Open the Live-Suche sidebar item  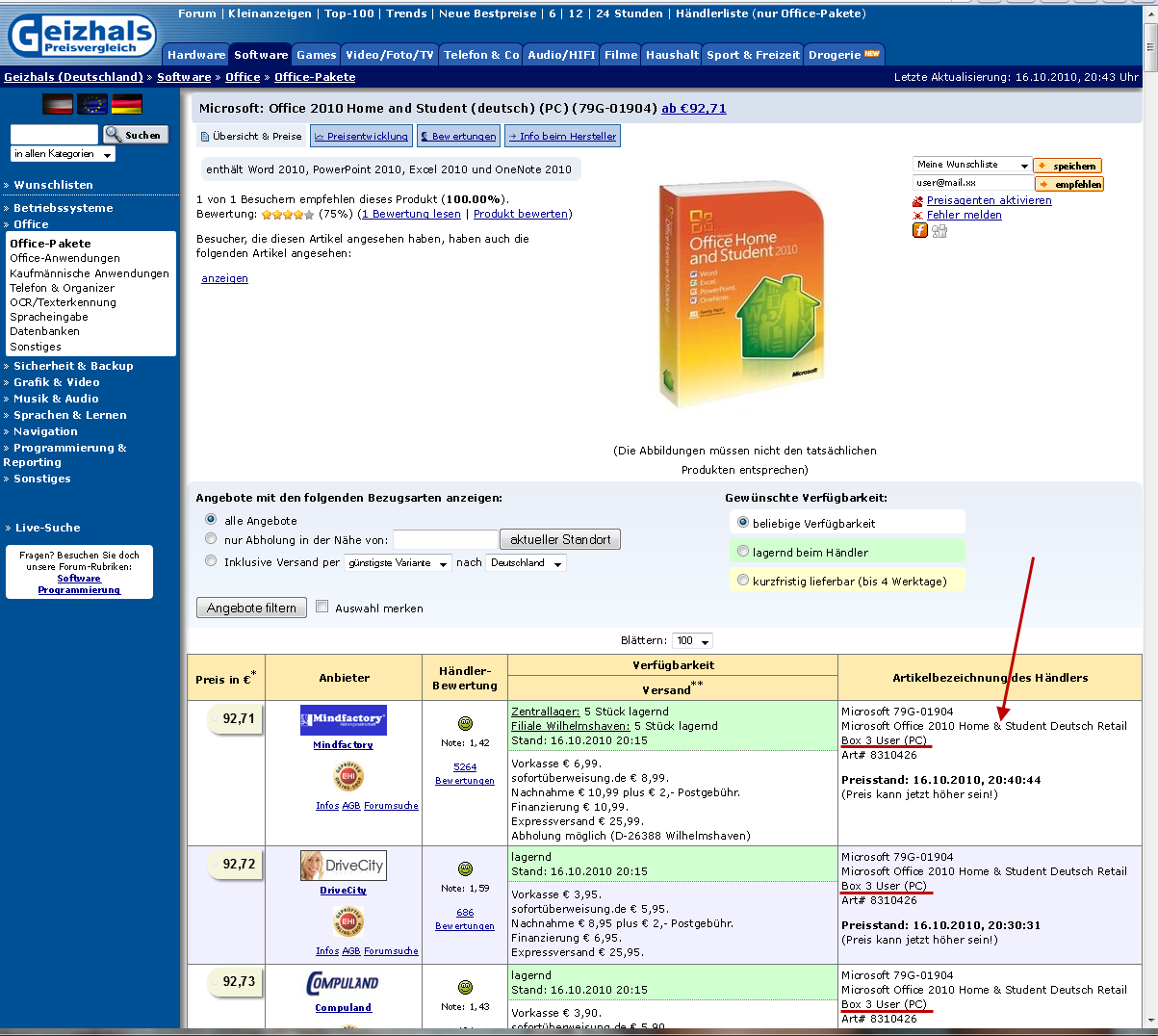(x=47, y=528)
